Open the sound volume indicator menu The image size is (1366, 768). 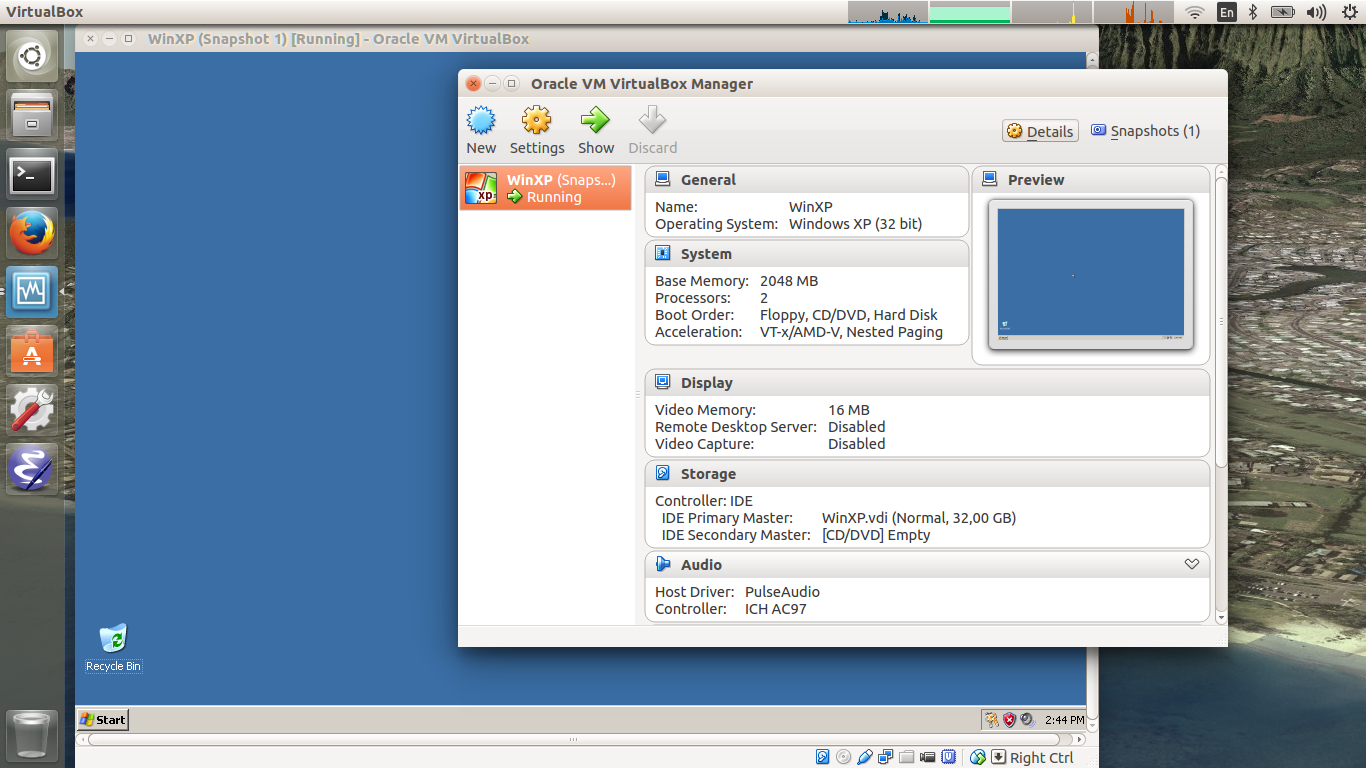point(1316,12)
